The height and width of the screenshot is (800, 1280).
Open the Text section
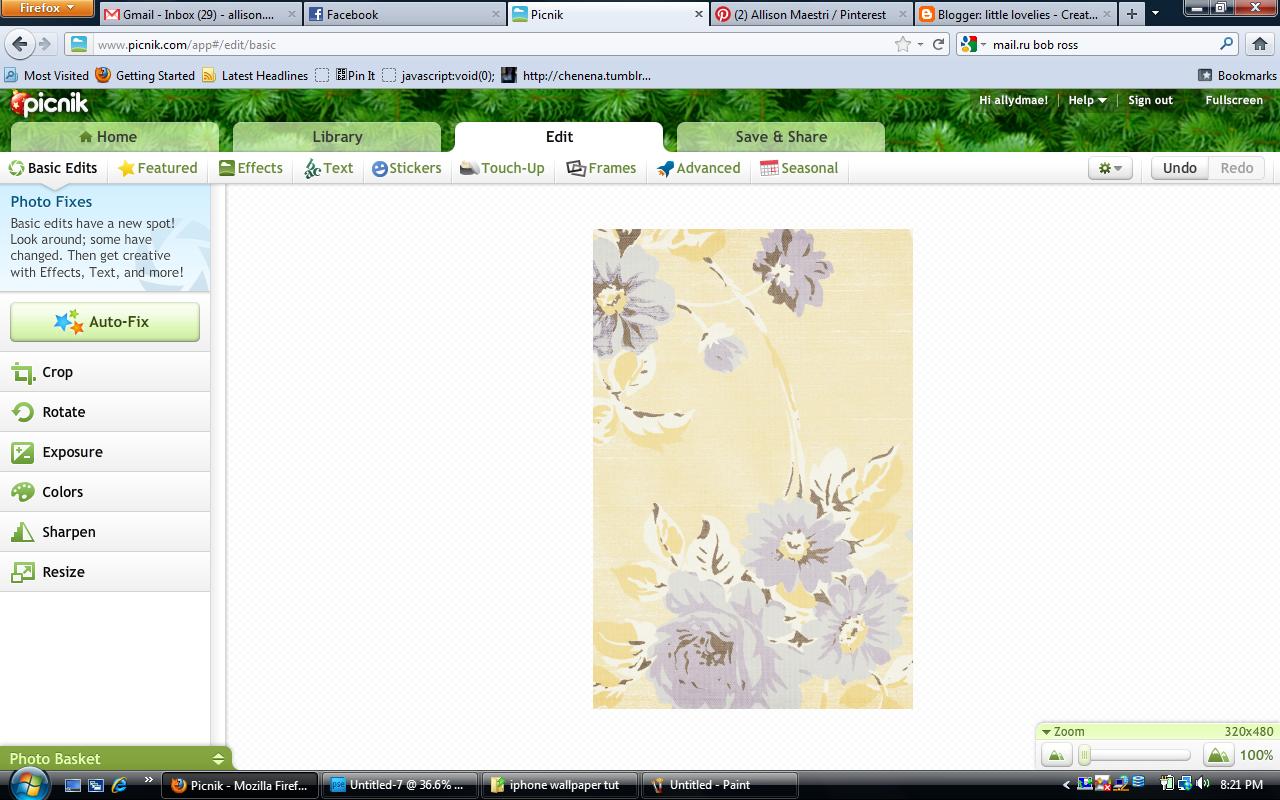coord(329,168)
